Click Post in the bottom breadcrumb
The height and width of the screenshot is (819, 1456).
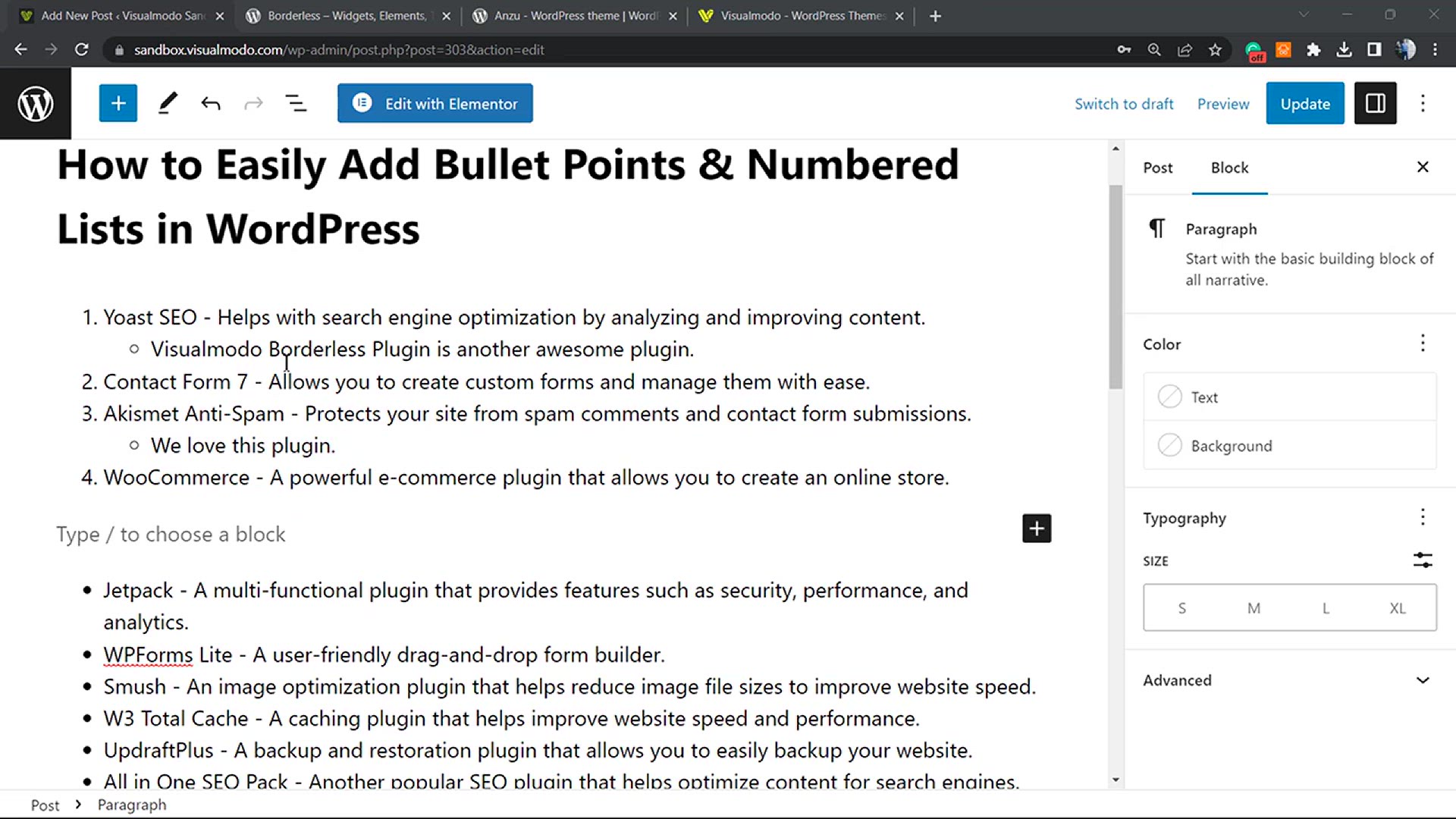click(x=45, y=805)
